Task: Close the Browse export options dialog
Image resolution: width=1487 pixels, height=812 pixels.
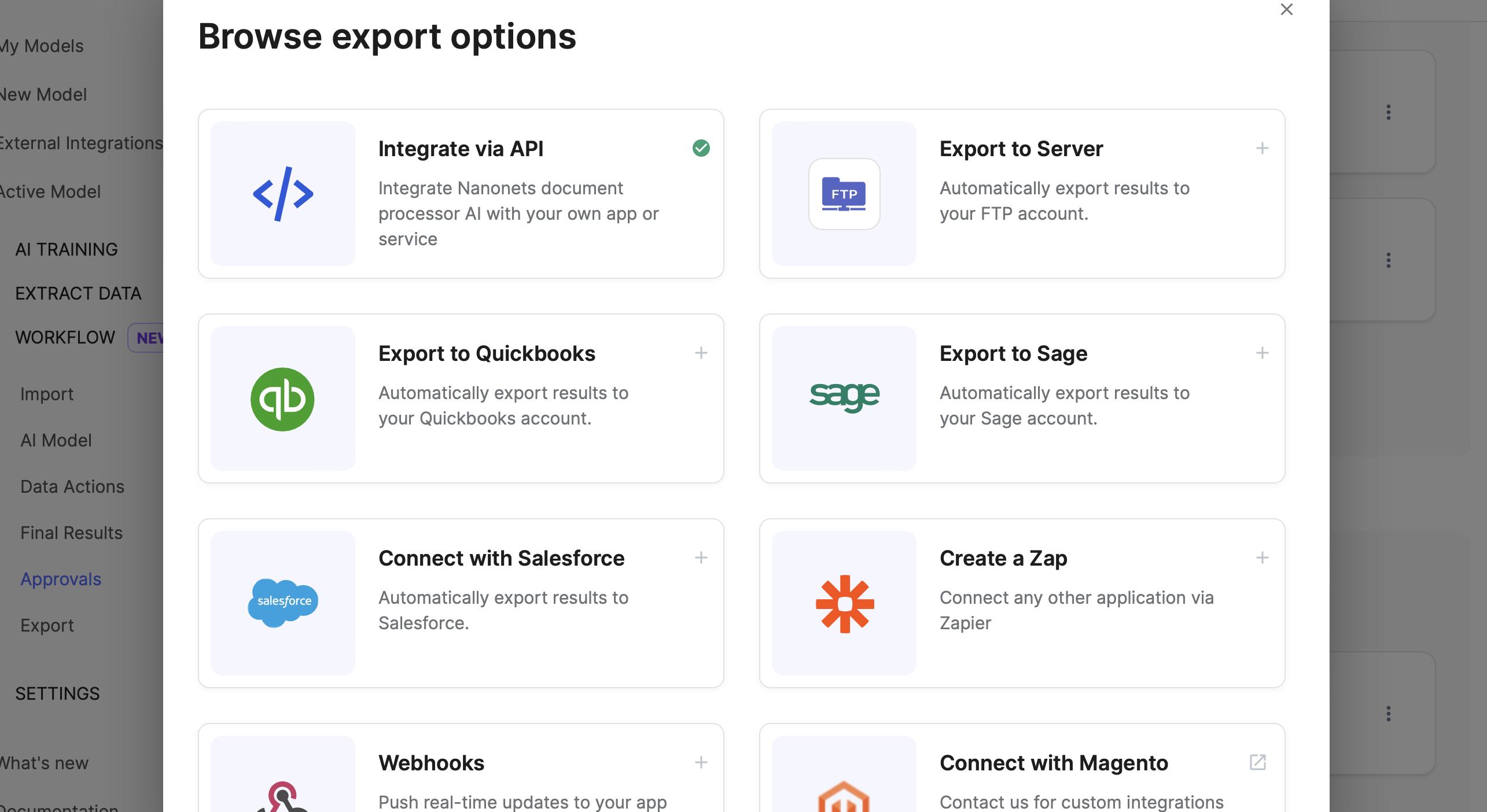Action: pos(1286,9)
